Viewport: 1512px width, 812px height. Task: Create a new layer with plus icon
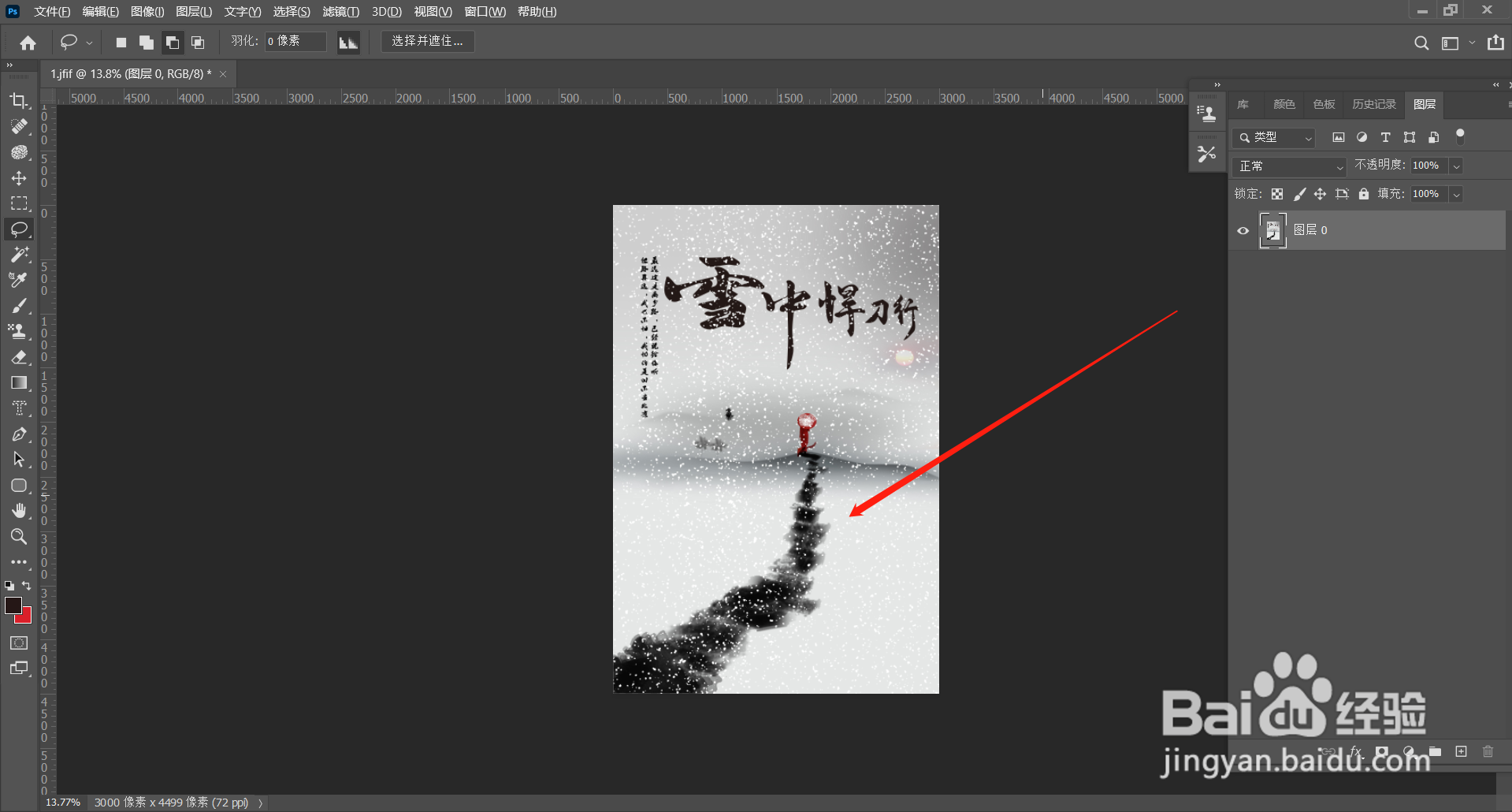(1462, 751)
